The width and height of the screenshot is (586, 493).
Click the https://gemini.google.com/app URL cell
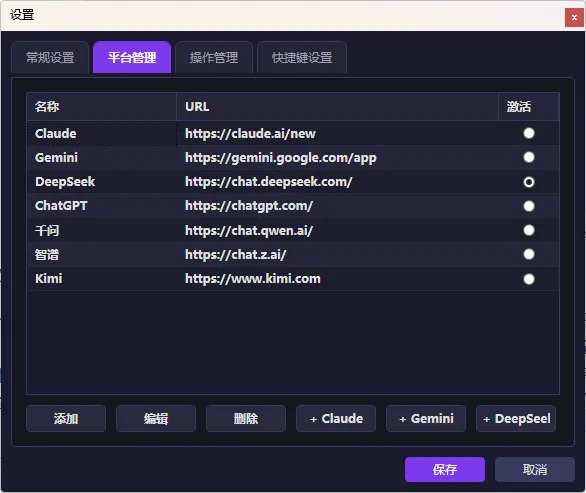click(337, 158)
